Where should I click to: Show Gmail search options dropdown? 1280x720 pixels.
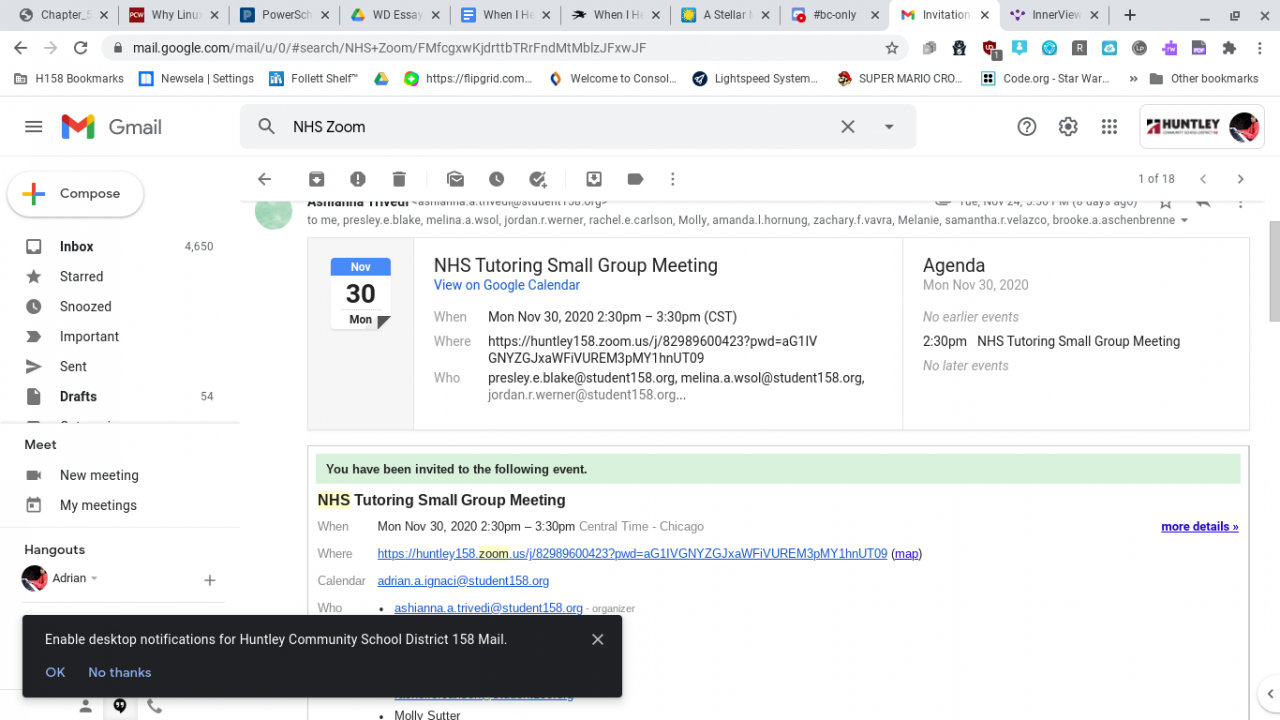pyautogui.click(x=889, y=127)
